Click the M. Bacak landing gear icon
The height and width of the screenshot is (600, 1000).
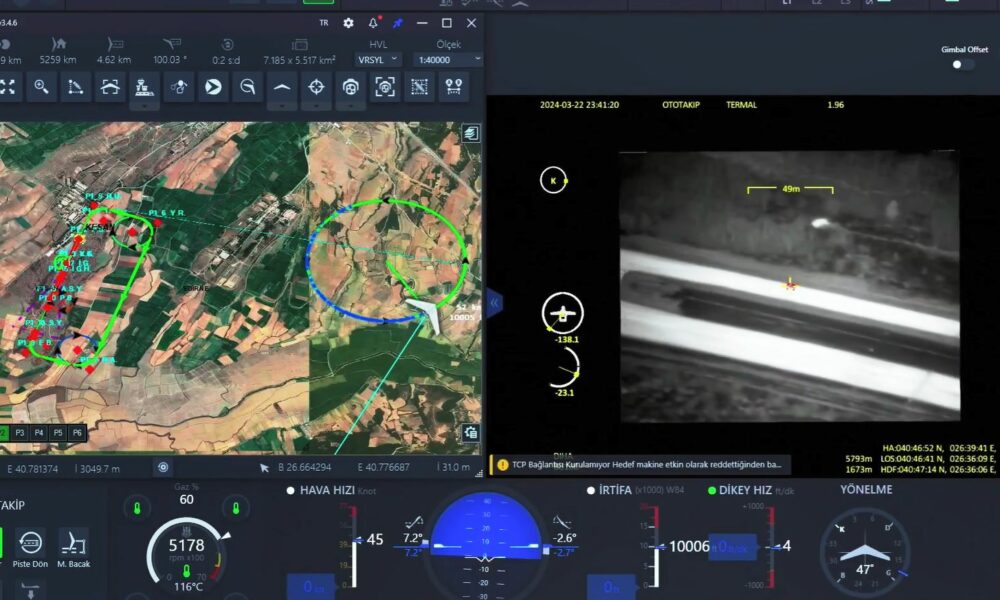click(73, 544)
